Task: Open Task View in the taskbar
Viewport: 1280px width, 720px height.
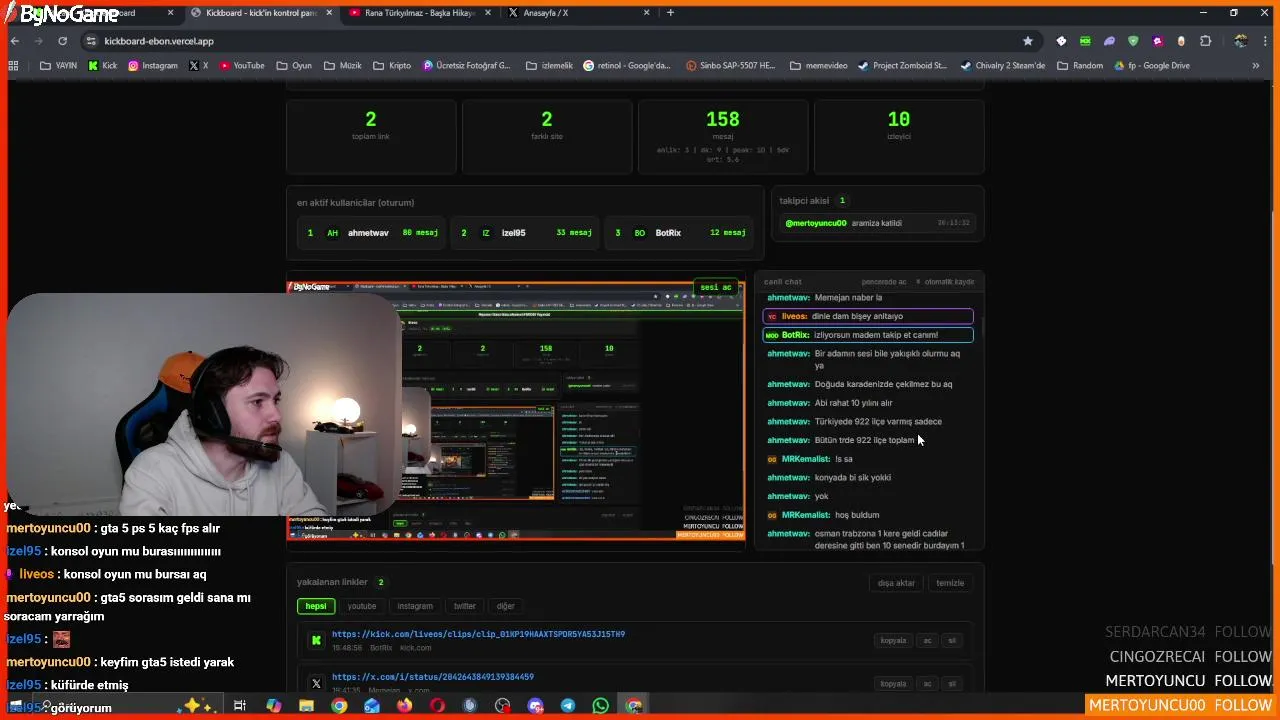Action: pos(240,706)
